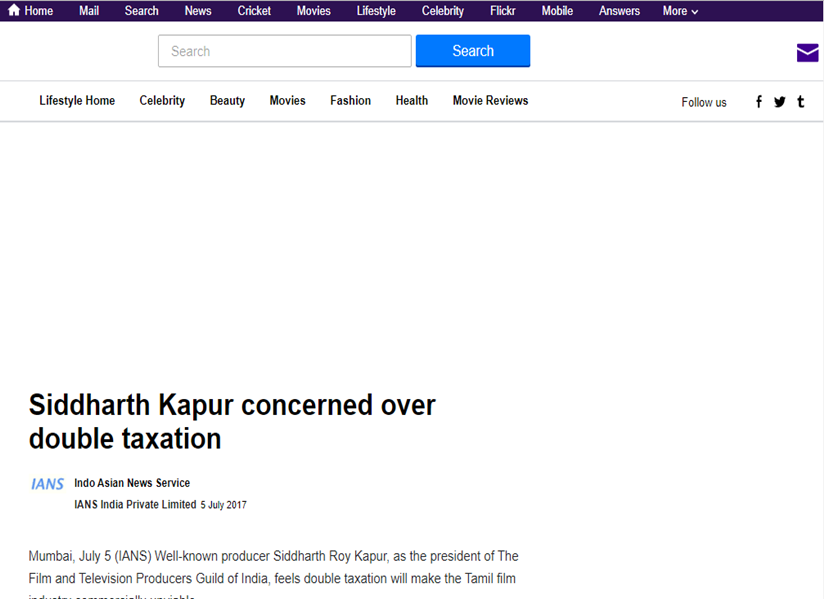
Task: Select Movies in the lifestyle sub-navigation
Action: 287,100
